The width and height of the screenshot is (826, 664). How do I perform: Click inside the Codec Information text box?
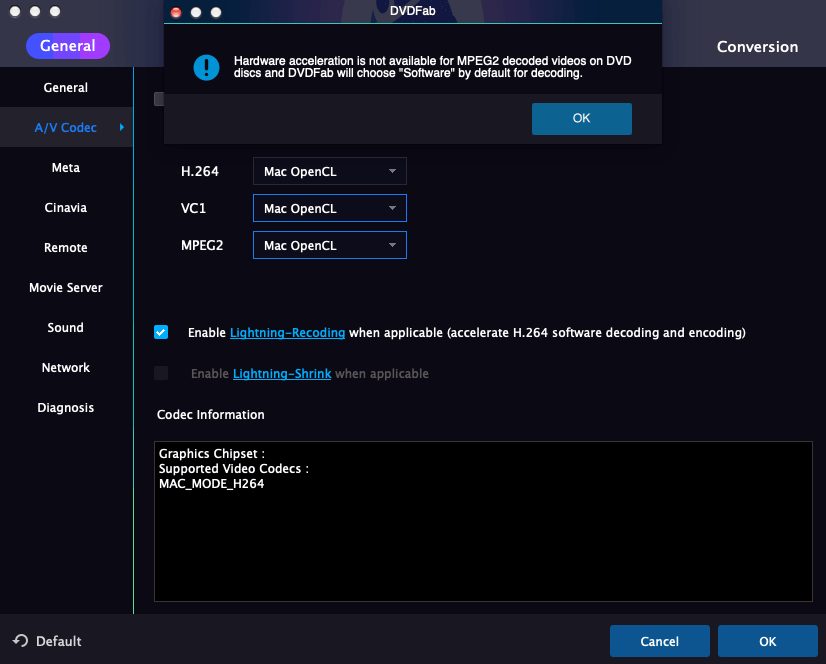(483, 521)
